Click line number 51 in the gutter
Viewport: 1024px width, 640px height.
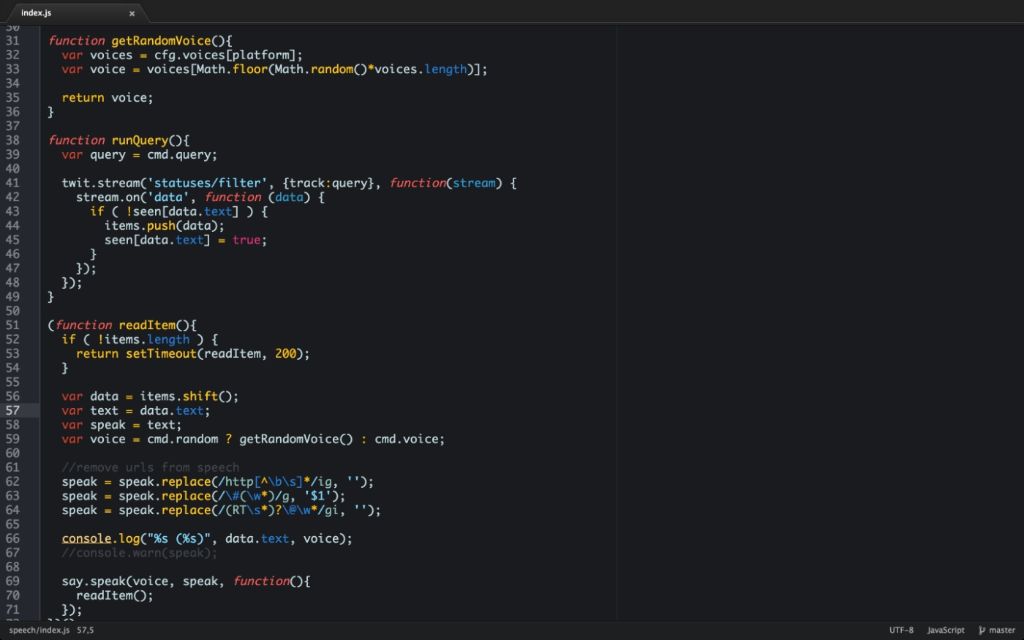tap(13, 325)
